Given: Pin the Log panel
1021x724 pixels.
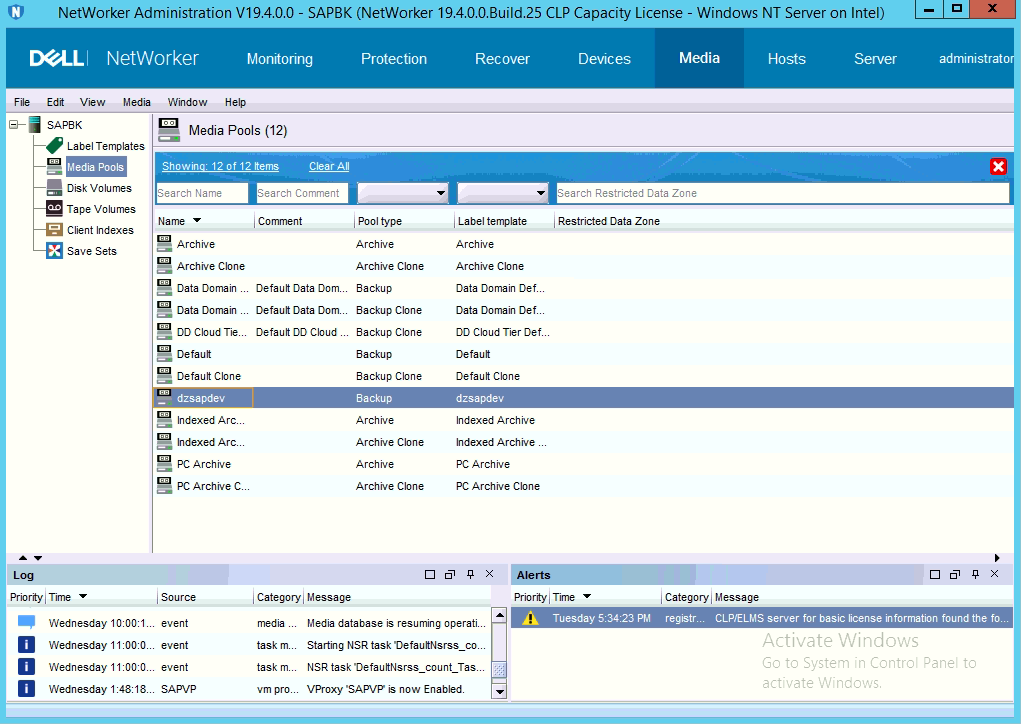Looking at the screenshot, I should click(x=470, y=575).
